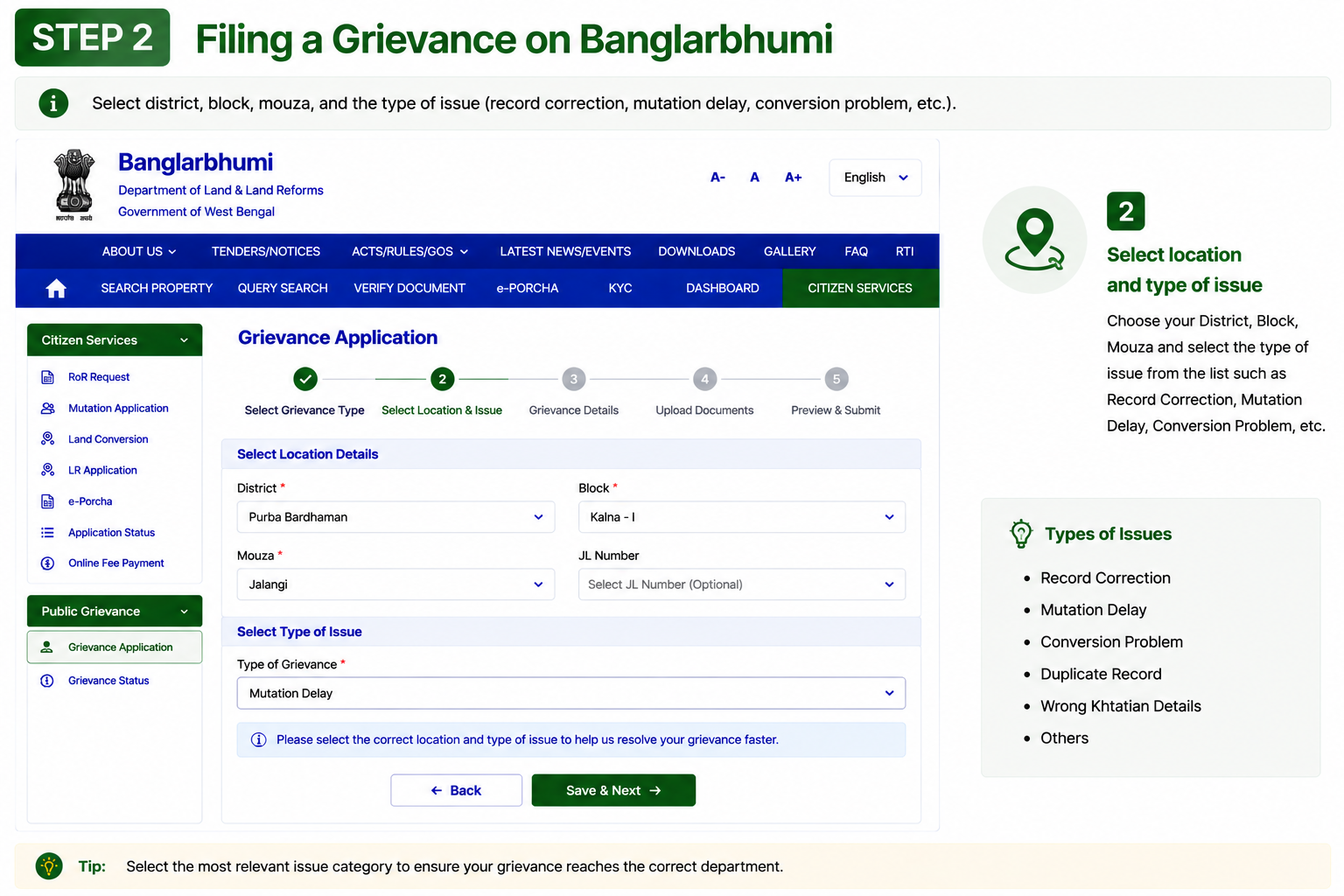Click the Grievance Application person icon
Viewport: 1344px width, 896px height.
click(47, 647)
